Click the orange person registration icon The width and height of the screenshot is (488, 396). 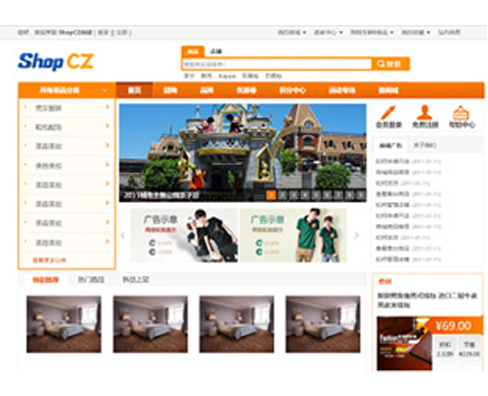tap(425, 112)
